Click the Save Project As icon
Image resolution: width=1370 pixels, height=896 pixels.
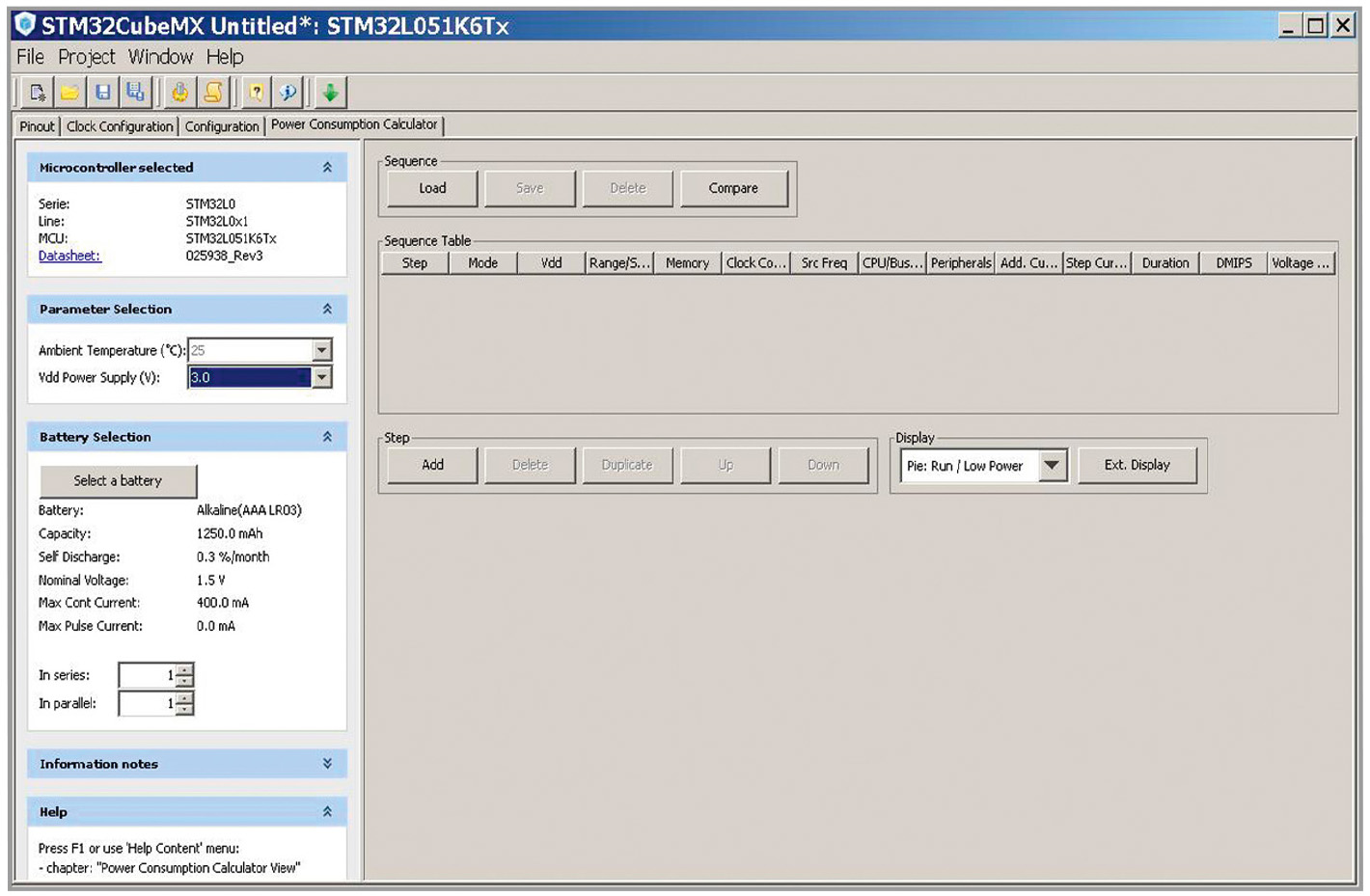coord(135,93)
